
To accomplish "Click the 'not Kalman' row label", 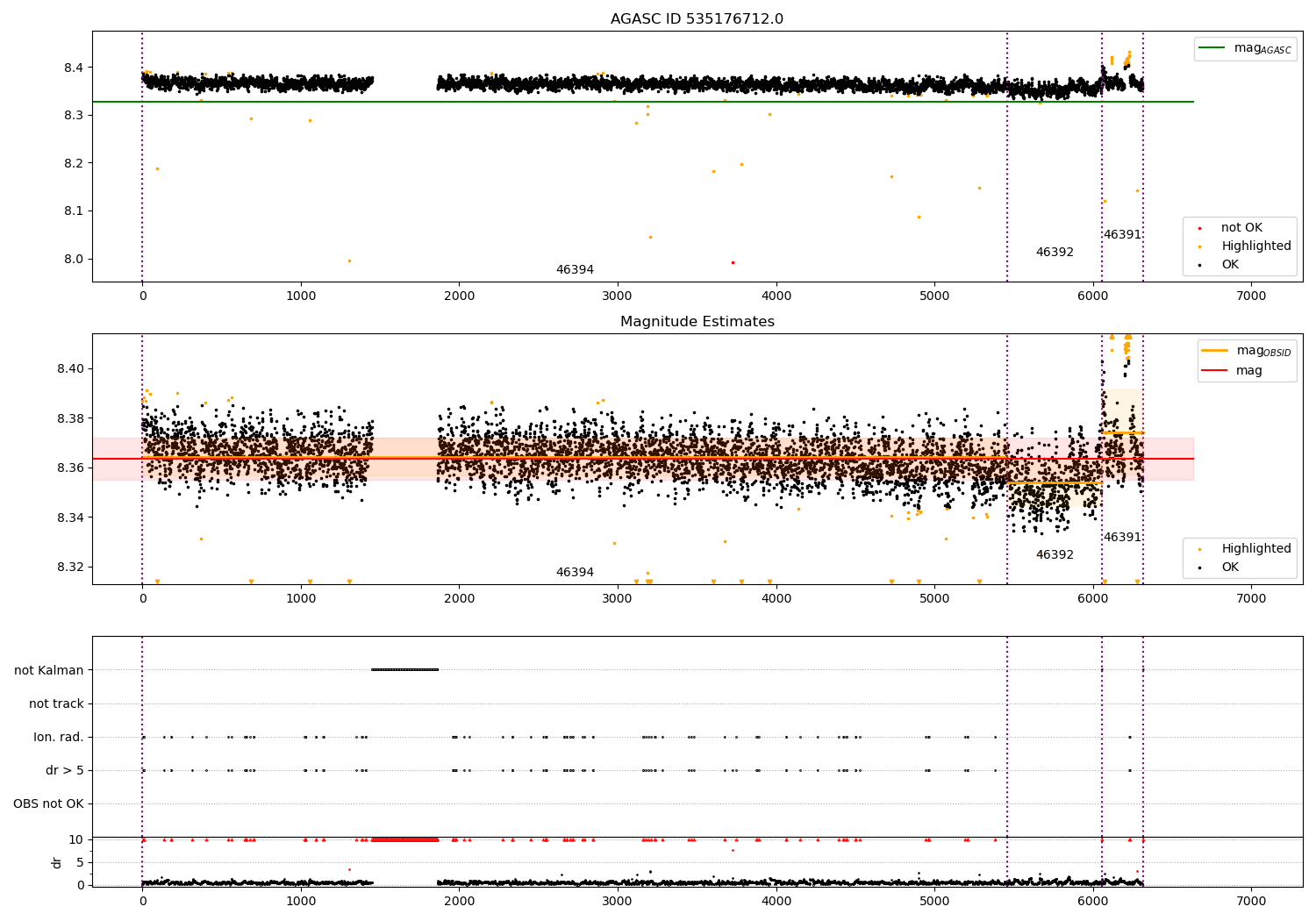I will coord(49,671).
